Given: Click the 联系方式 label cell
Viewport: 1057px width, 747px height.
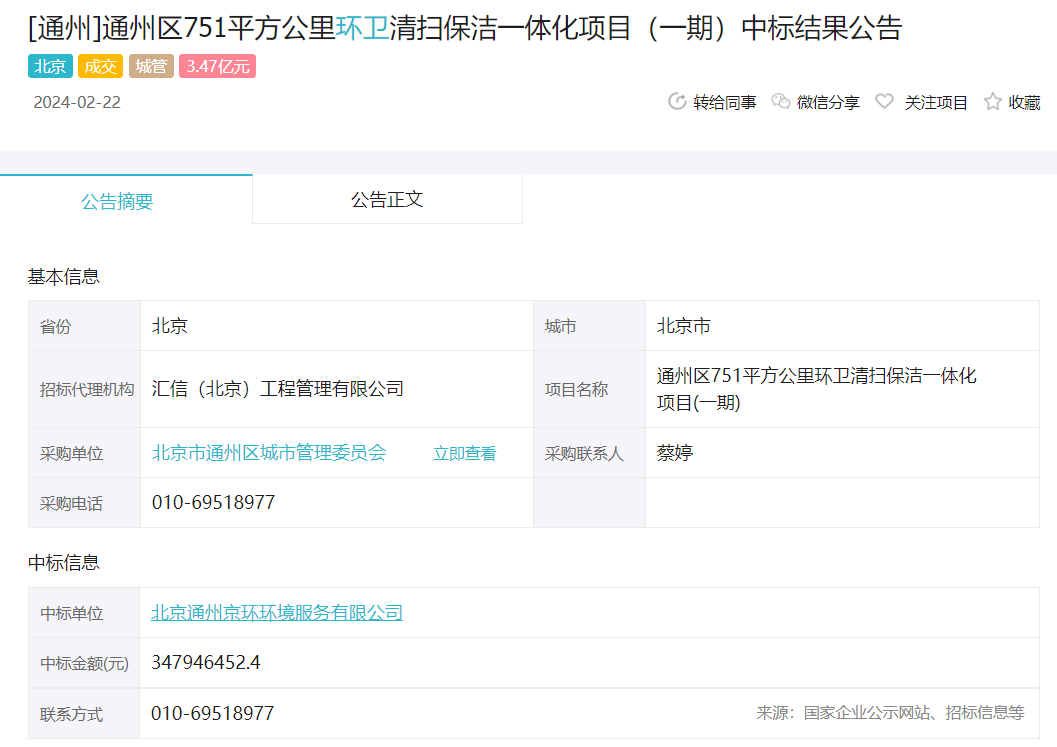Looking at the screenshot, I should tap(84, 714).
